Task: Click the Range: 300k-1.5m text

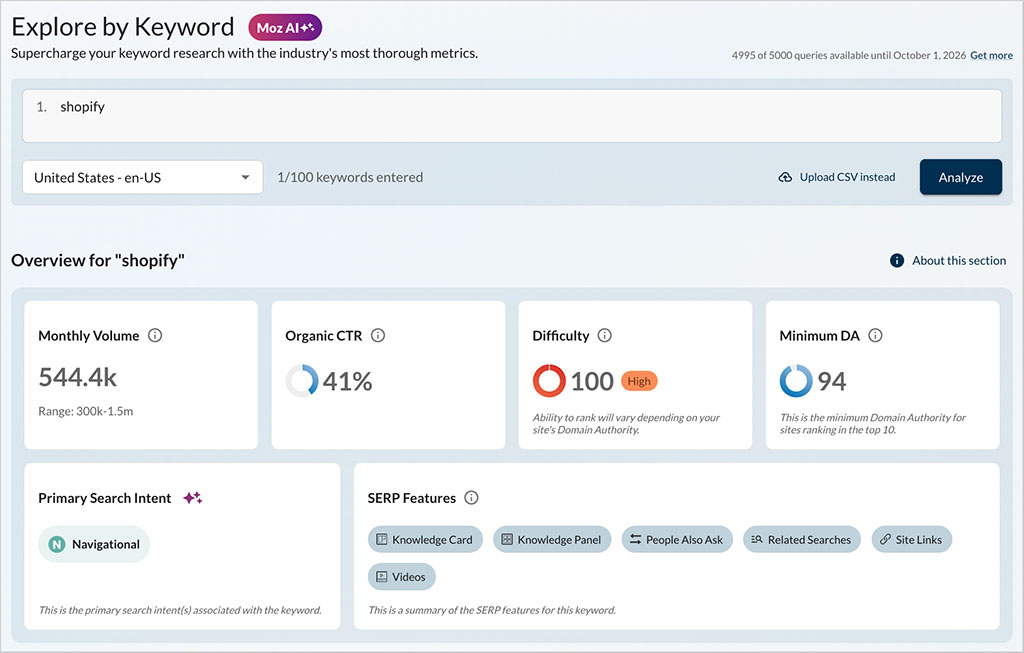Action: (x=86, y=411)
